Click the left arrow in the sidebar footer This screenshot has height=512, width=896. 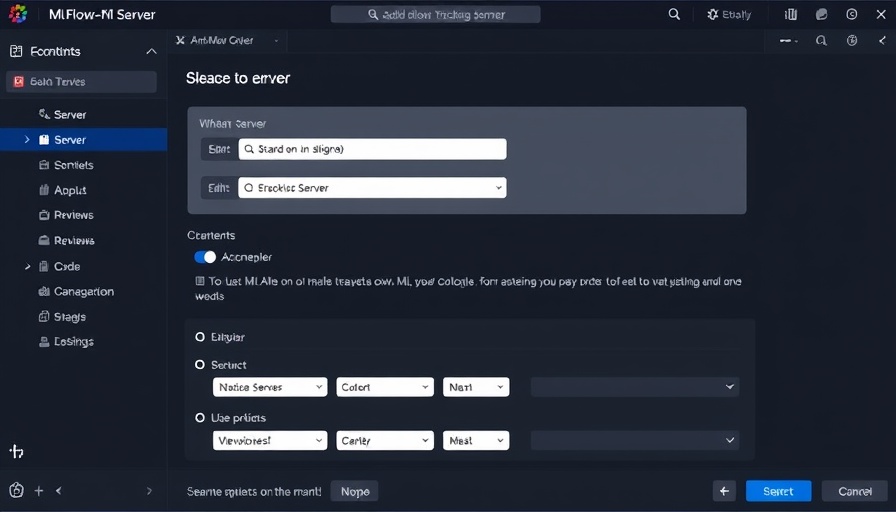pyautogui.click(x=58, y=491)
